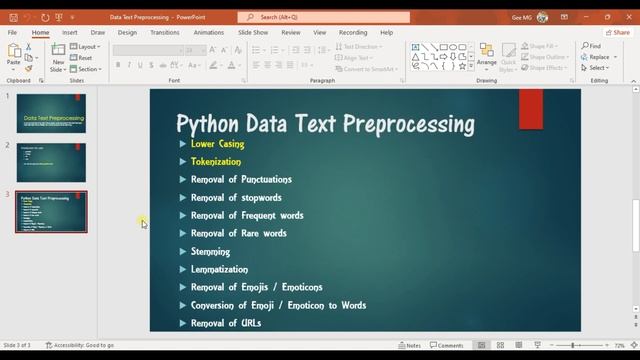The width and height of the screenshot is (640, 360).
Task: Open the File menu
Action: click(x=12, y=32)
